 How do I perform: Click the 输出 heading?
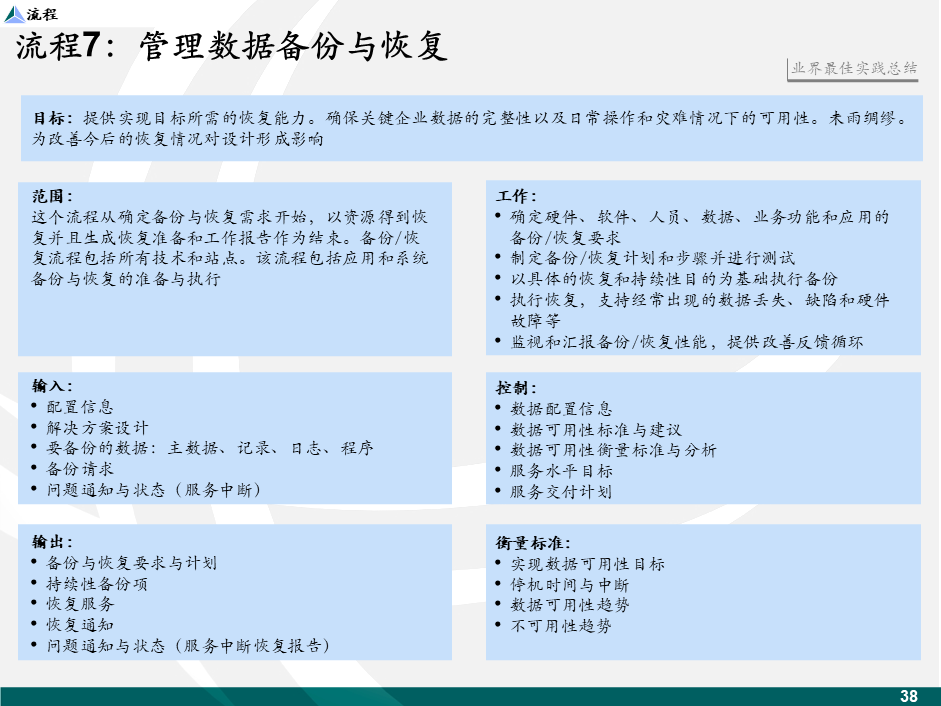point(52,542)
